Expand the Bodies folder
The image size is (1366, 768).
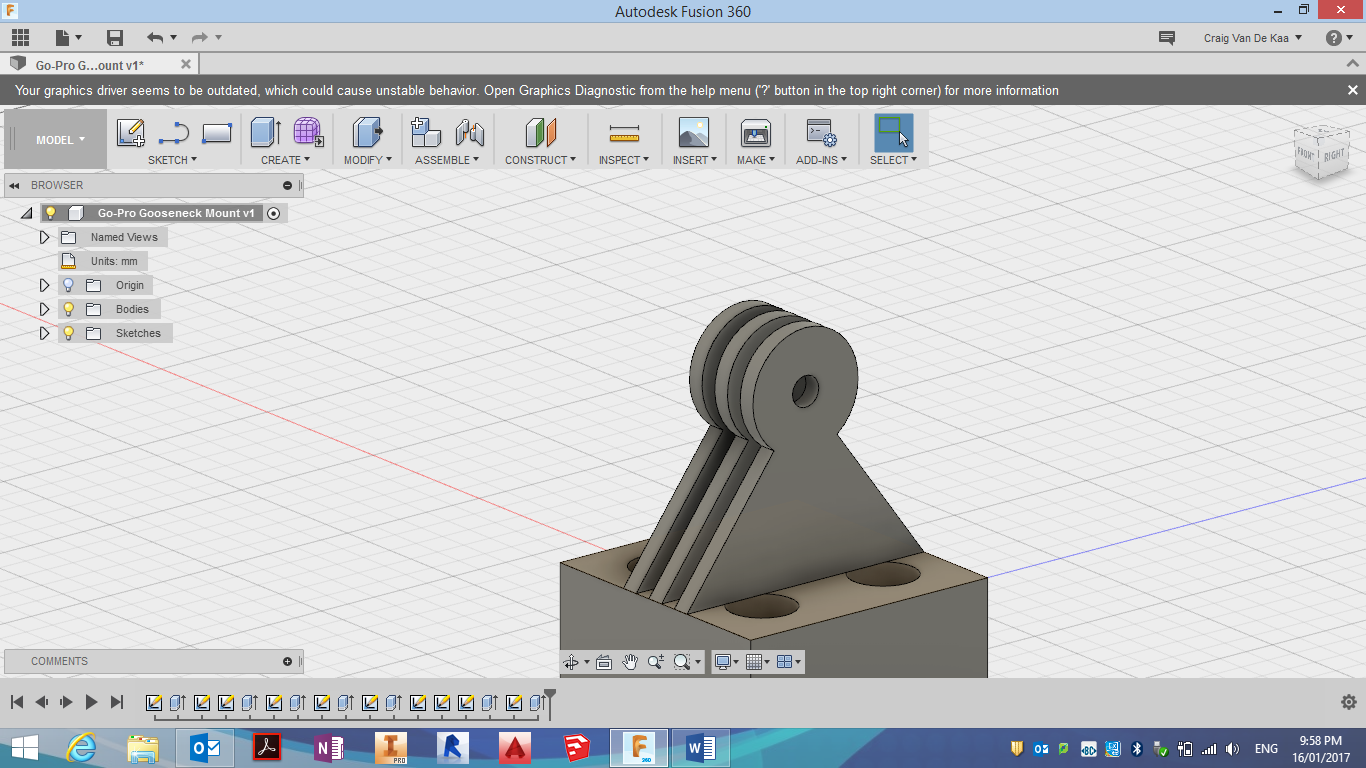click(x=44, y=309)
